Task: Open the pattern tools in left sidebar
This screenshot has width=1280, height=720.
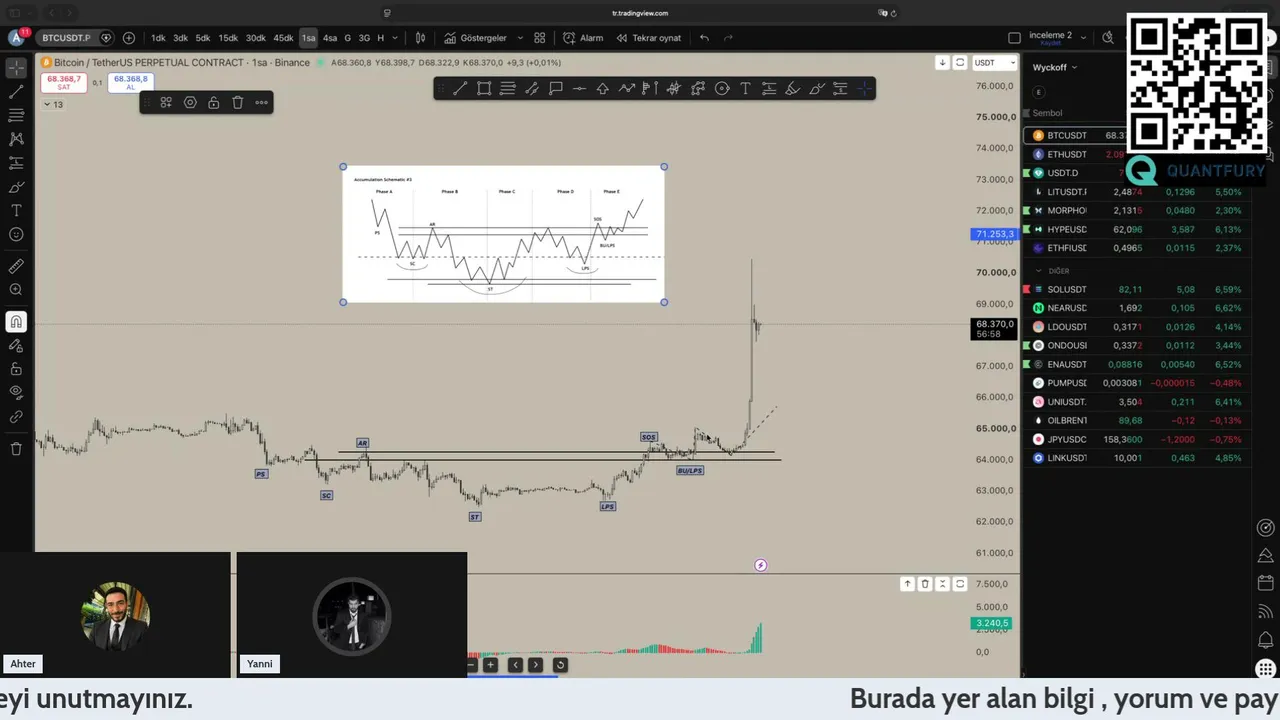Action: [x=16, y=139]
